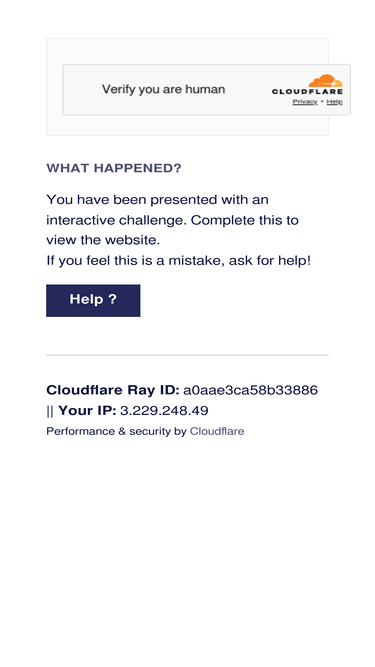375x667 pixels.
Task: Click the CLOUDFLARE wordmark in the widget
Action: (307, 91)
